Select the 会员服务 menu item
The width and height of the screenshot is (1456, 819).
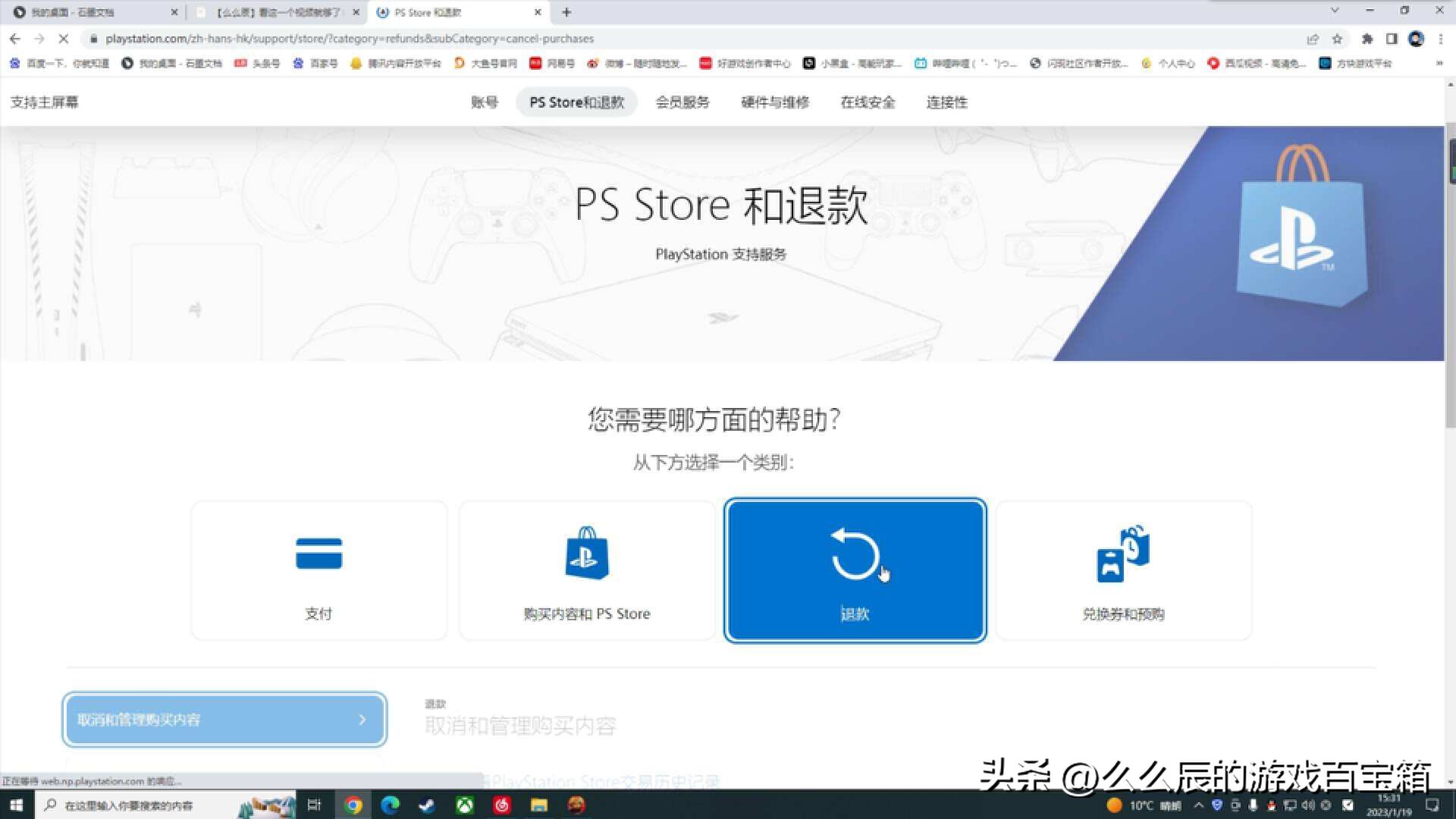coord(682,102)
